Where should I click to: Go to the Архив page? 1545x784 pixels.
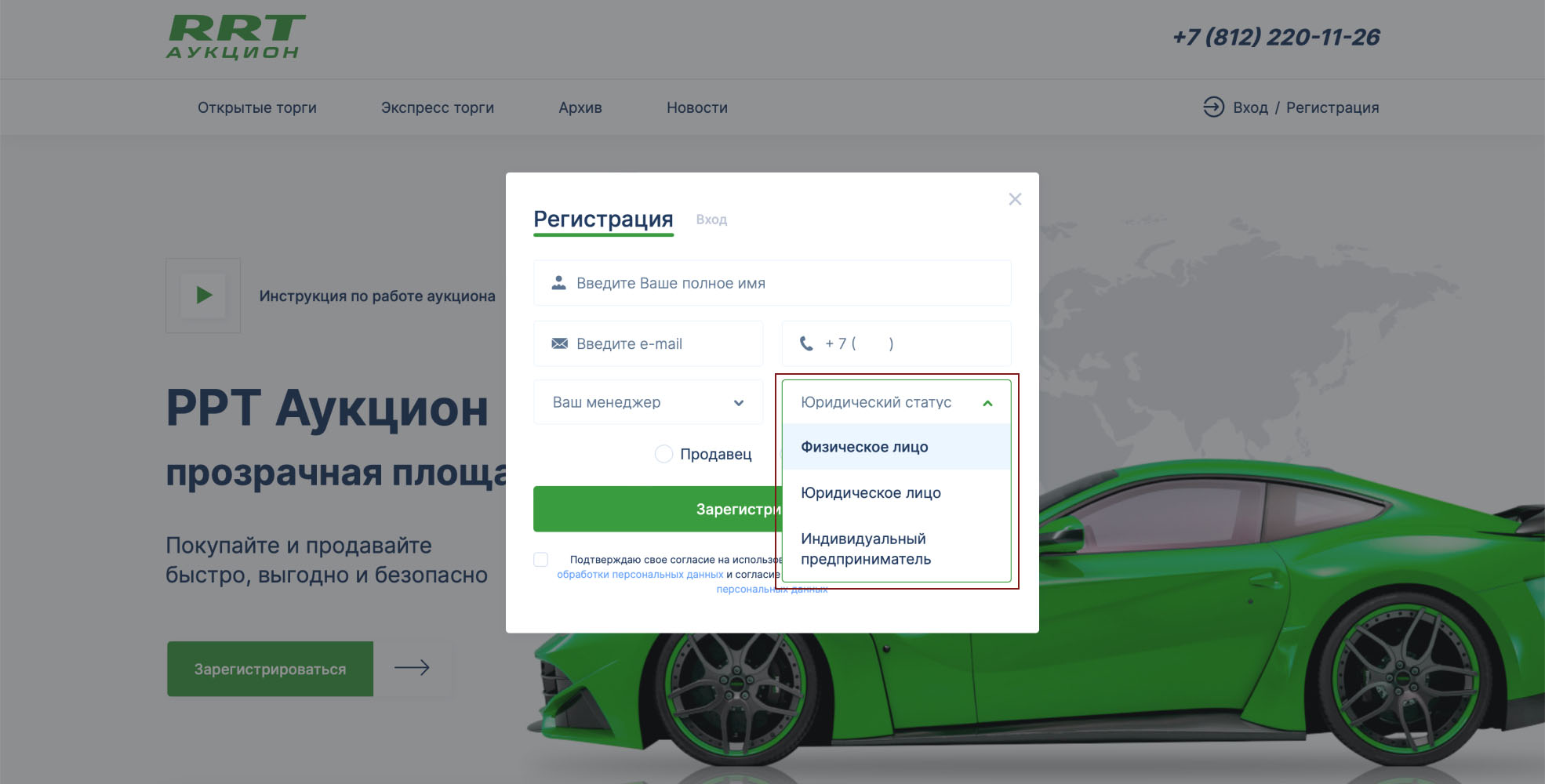[x=580, y=107]
